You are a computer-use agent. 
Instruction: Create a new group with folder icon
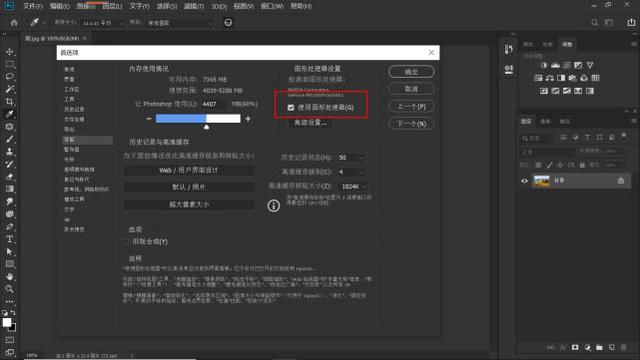[x=599, y=347]
